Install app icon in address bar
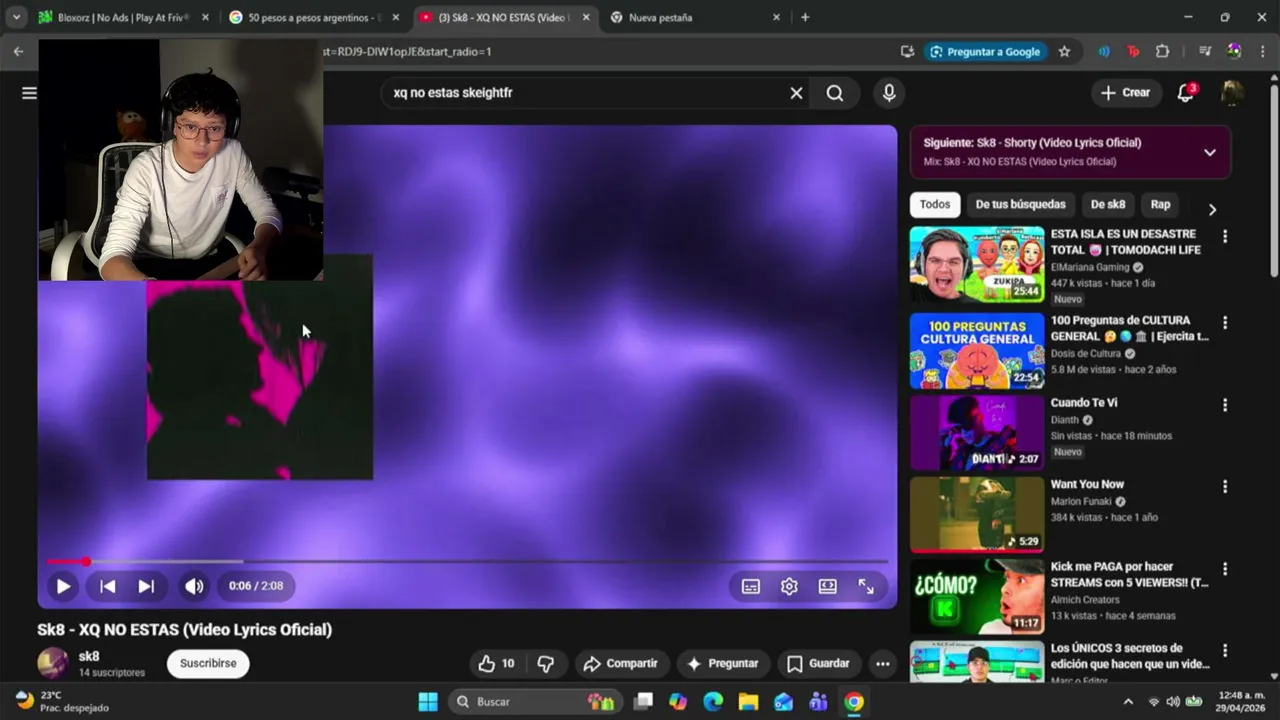The height and width of the screenshot is (720, 1280). pyautogui.click(x=907, y=52)
